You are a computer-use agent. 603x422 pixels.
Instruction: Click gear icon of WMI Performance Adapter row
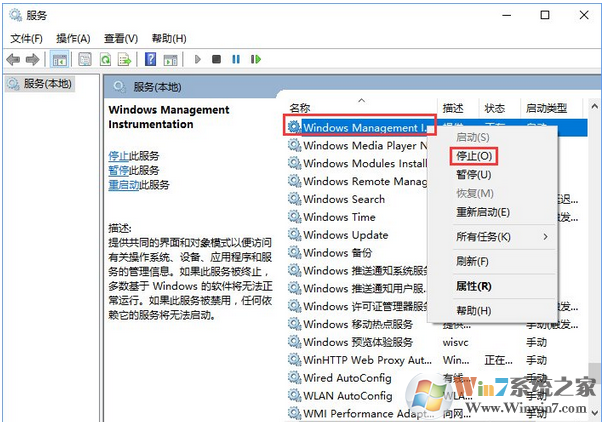pos(294,413)
